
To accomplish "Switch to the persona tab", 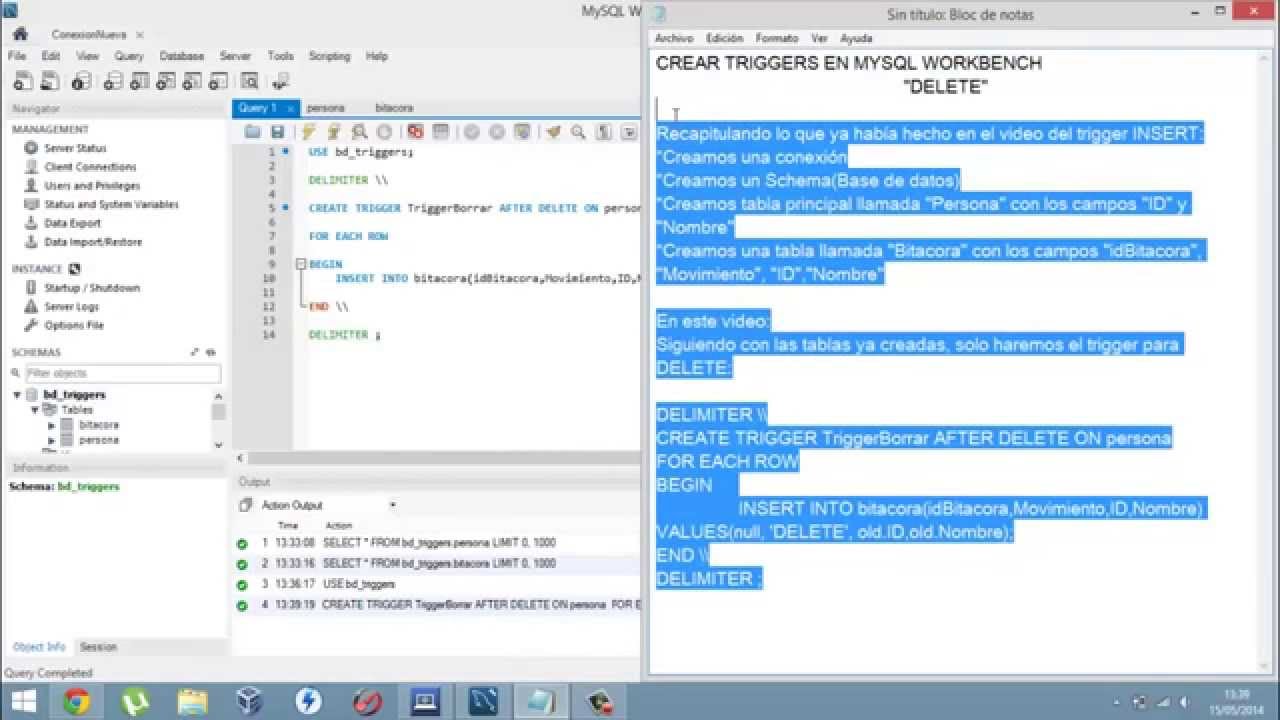I will coord(326,108).
